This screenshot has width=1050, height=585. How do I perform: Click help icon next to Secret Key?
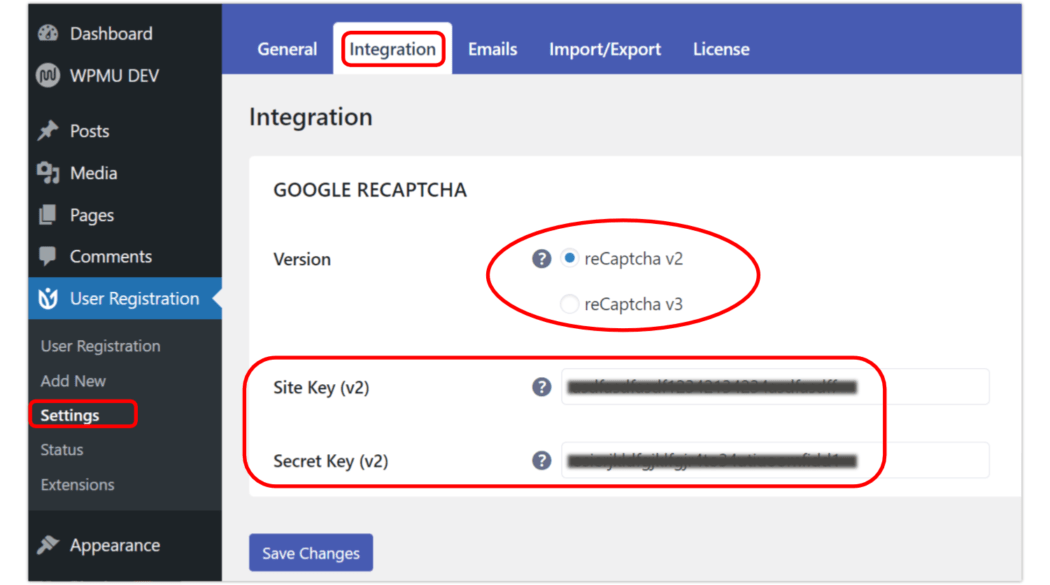[x=541, y=461]
